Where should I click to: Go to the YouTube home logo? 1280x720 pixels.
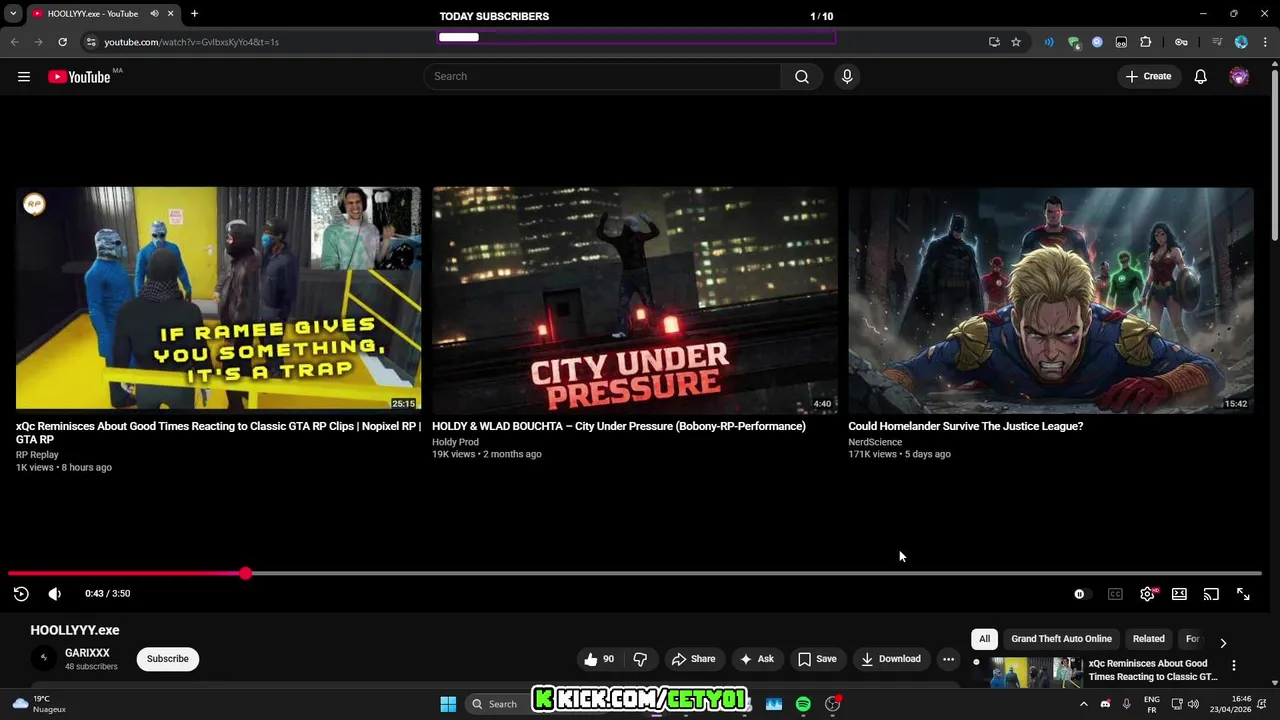[79, 77]
